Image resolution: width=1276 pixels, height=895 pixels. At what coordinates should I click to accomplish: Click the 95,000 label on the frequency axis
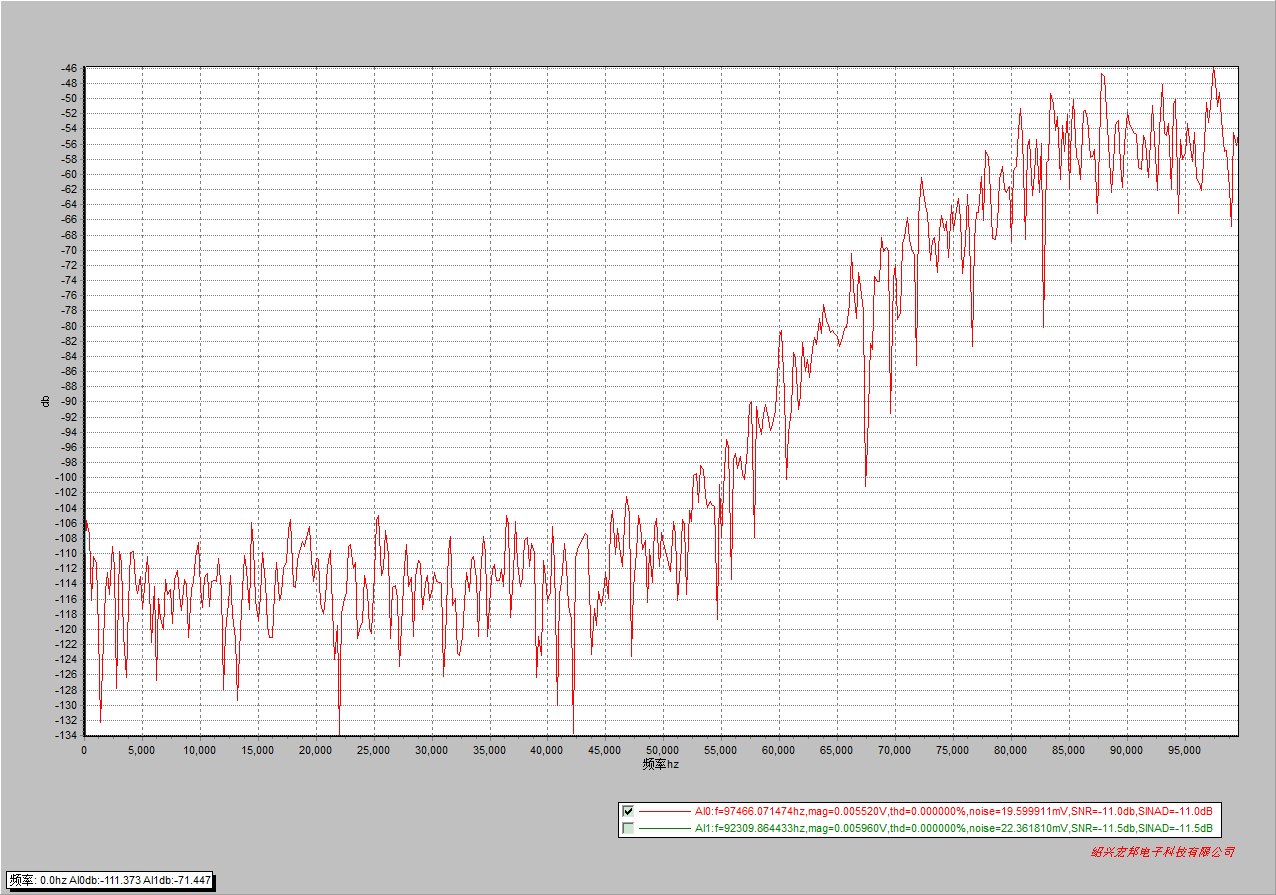coord(1184,749)
